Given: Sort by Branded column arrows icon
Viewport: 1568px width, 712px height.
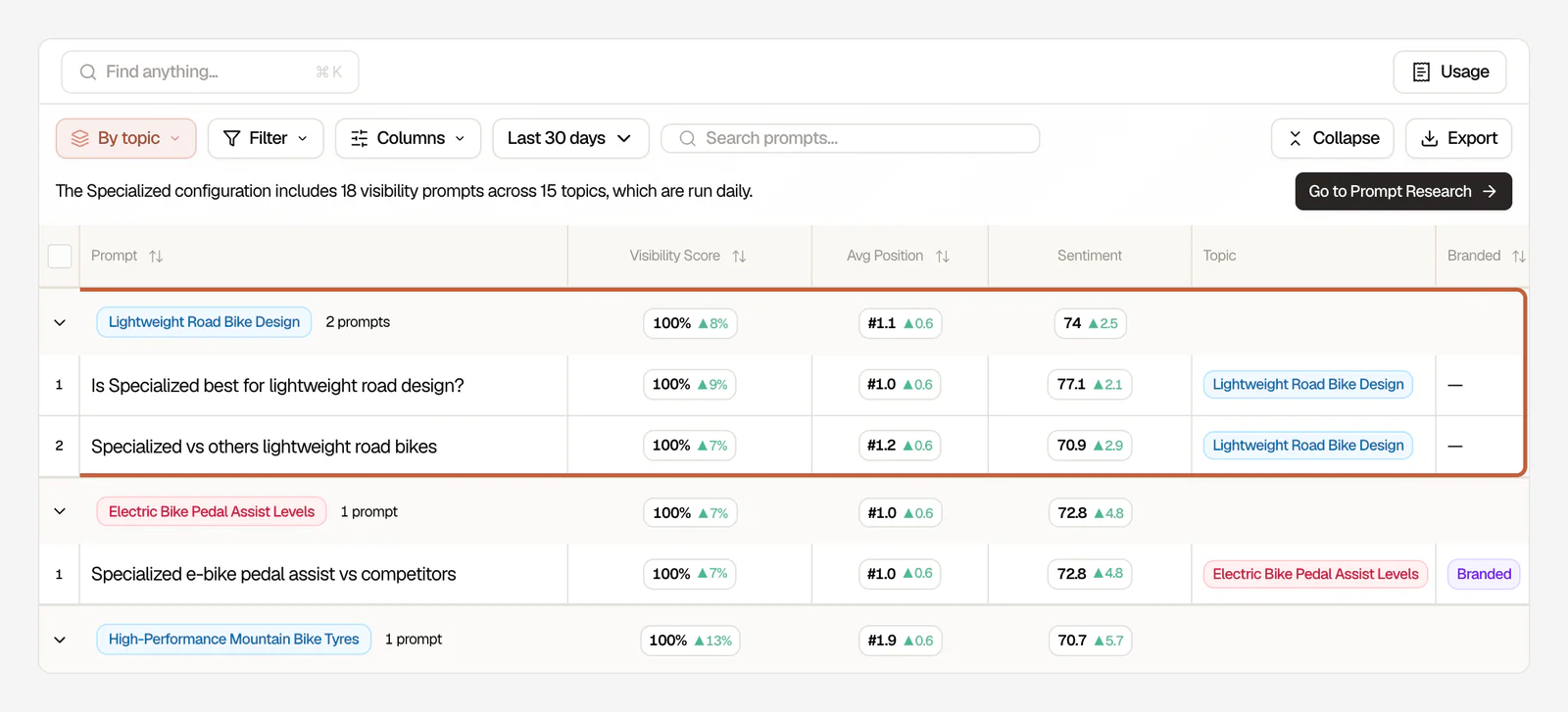Looking at the screenshot, I should tap(1519, 256).
